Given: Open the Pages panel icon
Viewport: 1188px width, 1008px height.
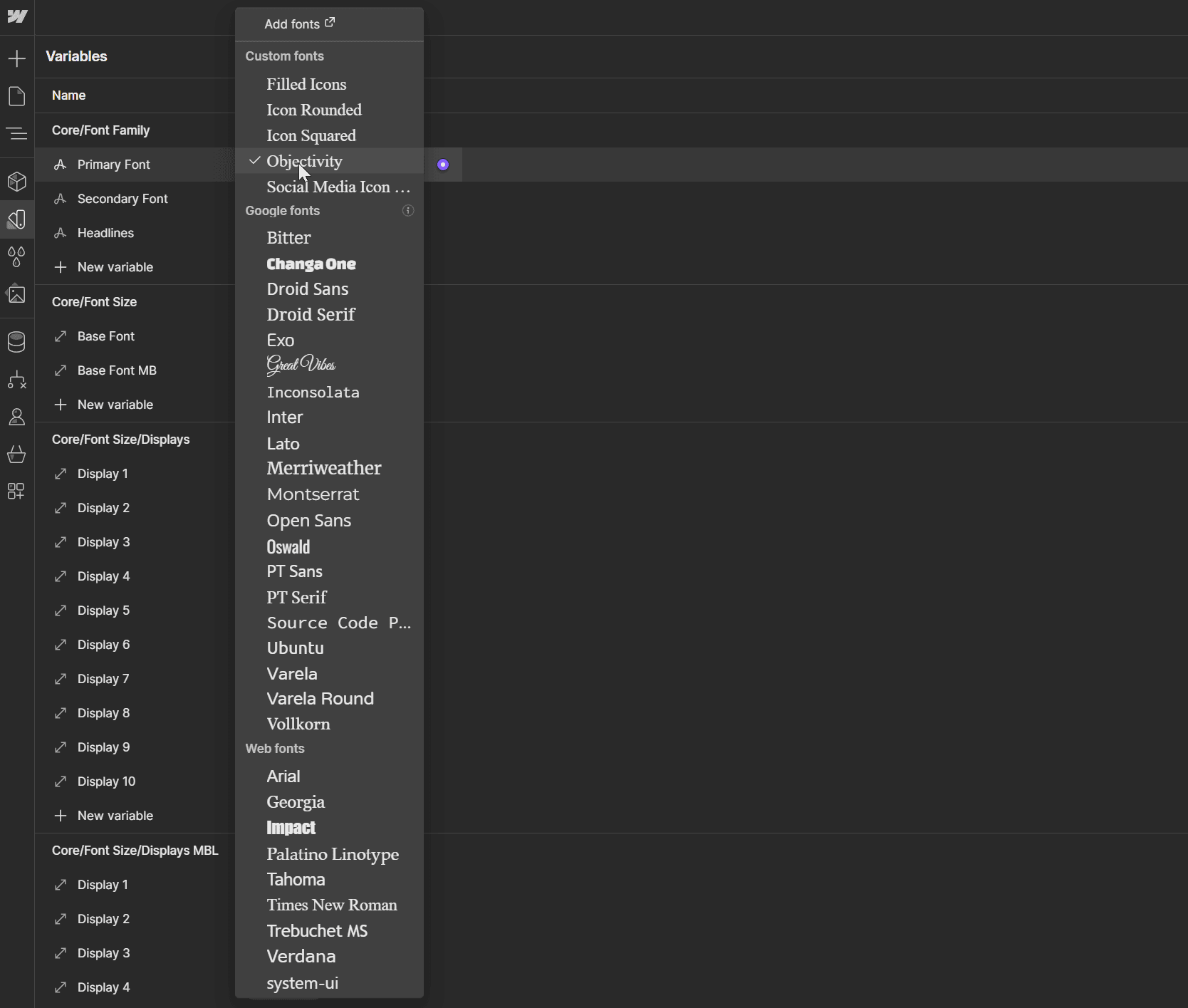Looking at the screenshot, I should pyautogui.click(x=17, y=96).
